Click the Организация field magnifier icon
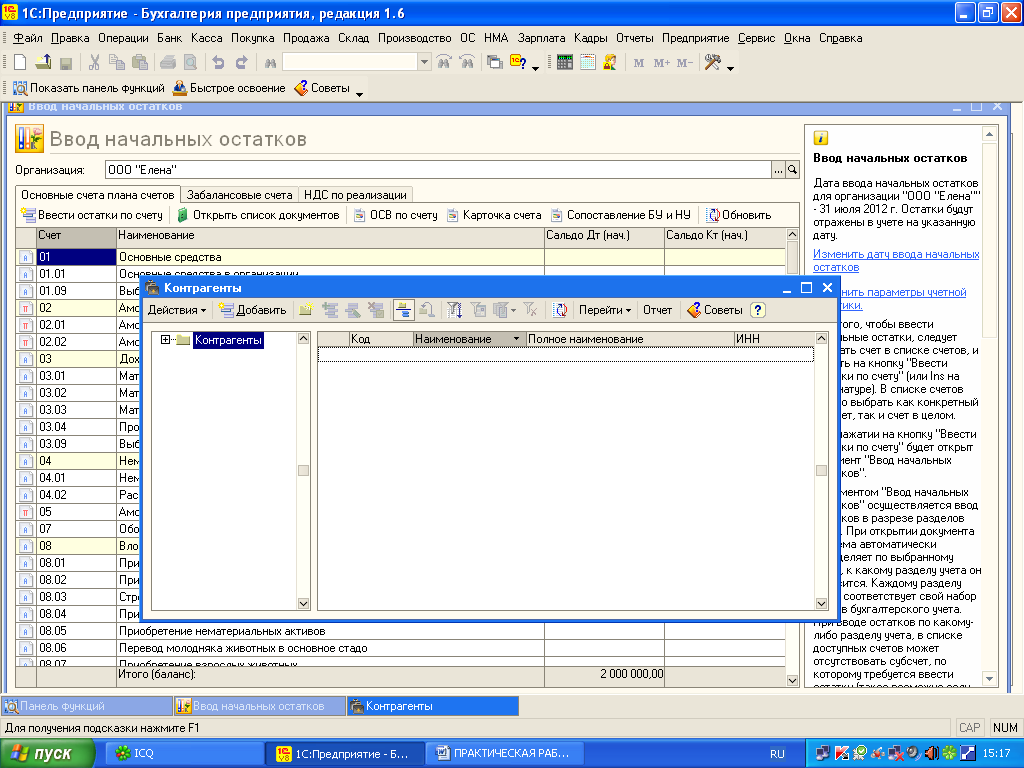Screen dimensions: 1024x768 [x=792, y=170]
